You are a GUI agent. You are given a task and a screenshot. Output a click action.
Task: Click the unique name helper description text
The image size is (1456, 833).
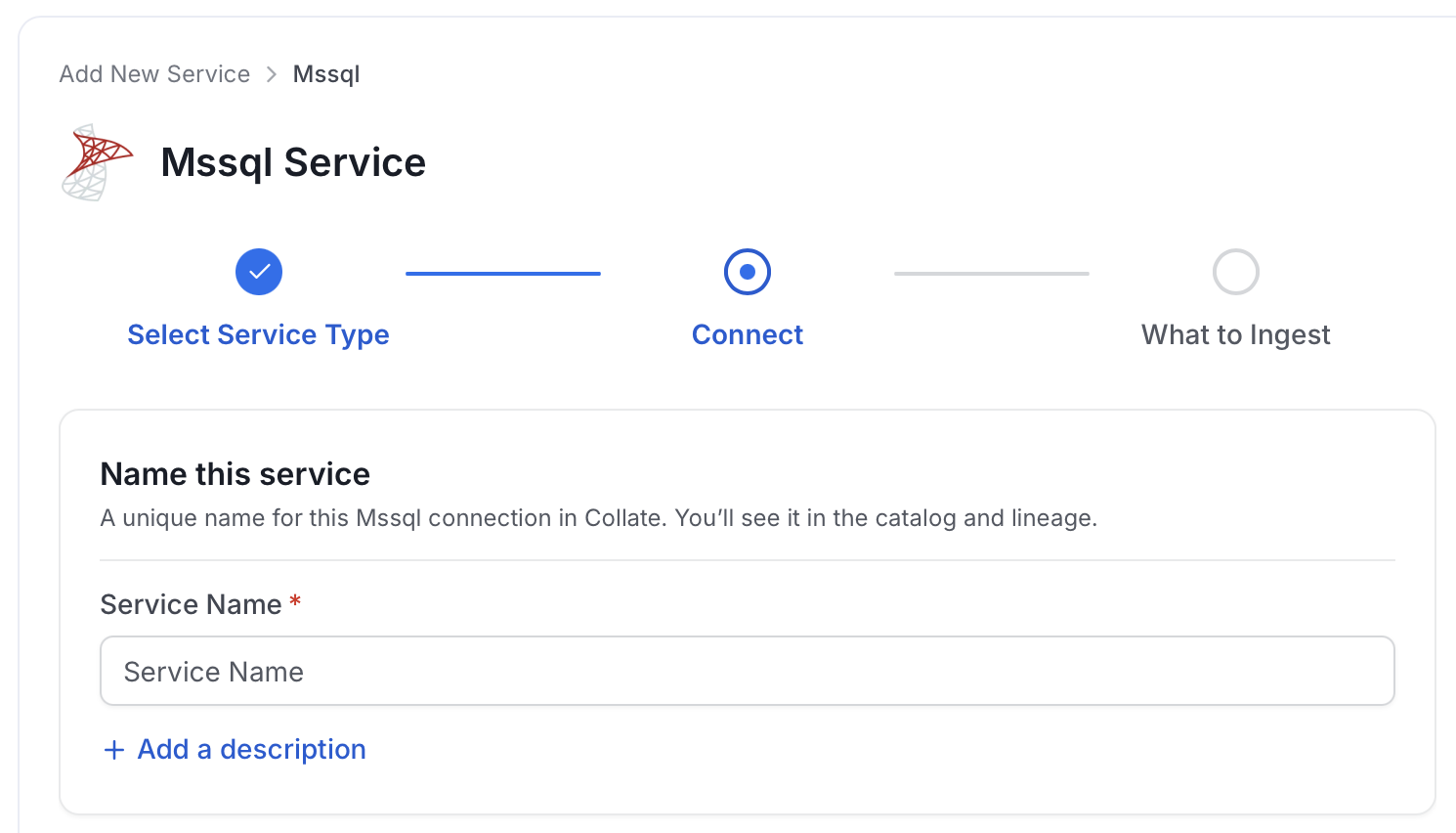click(599, 518)
